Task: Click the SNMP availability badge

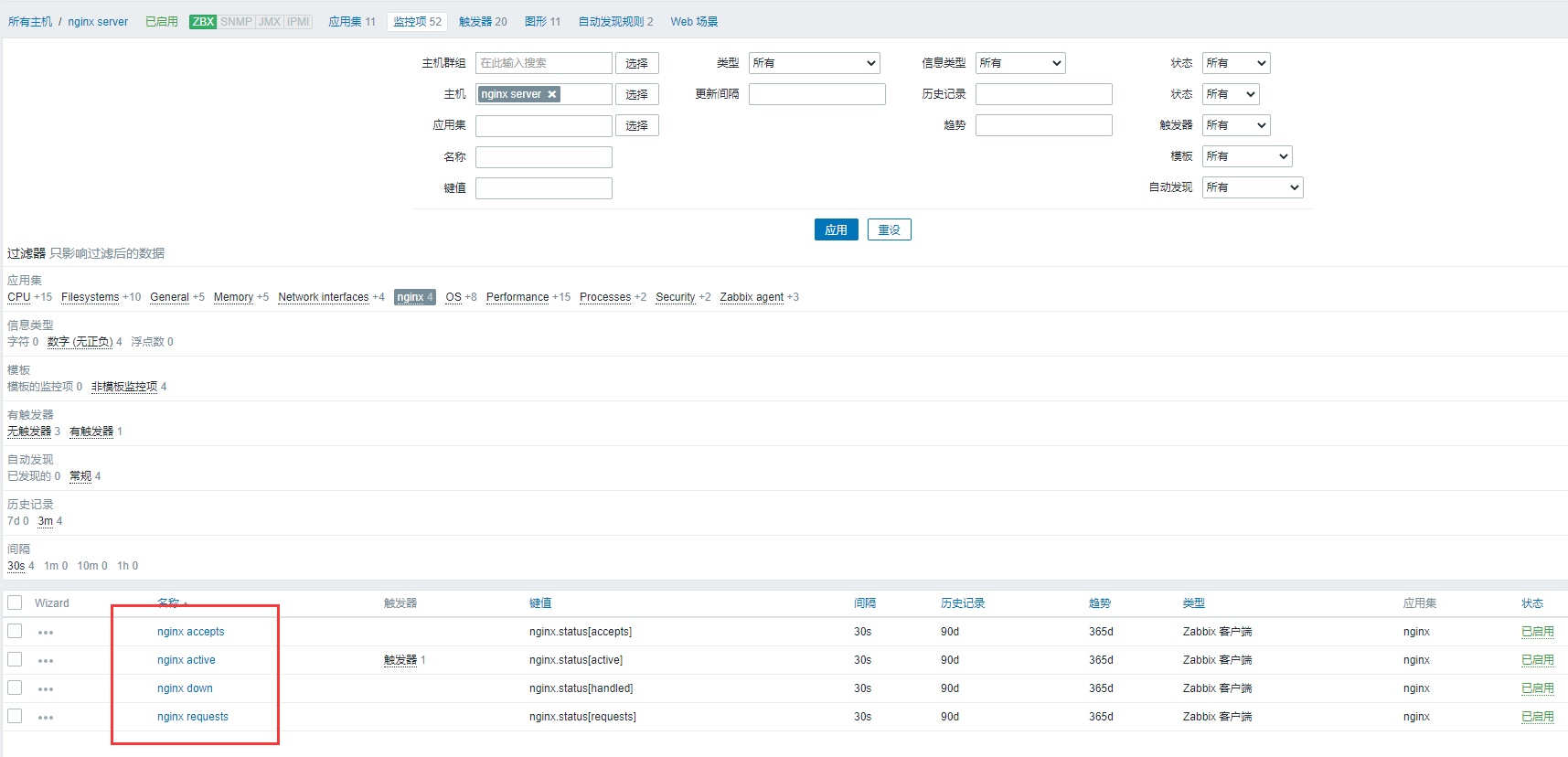Action: click(x=236, y=22)
